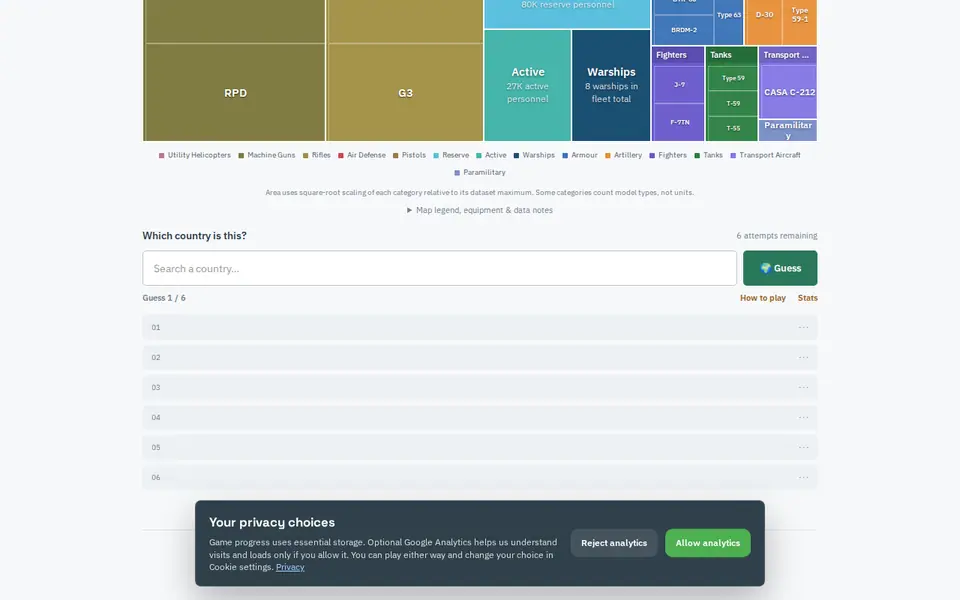
Task: Toggle Warships legend swatch
Action: pos(516,156)
